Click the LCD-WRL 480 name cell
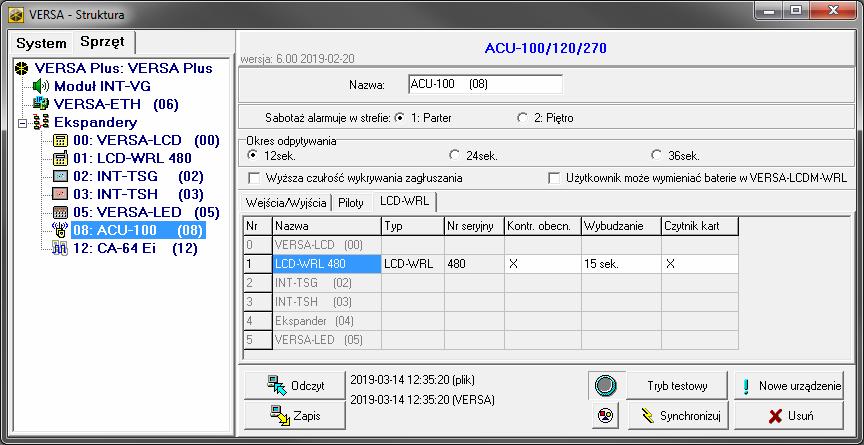 pyautogui.click(x=327, y=264)
